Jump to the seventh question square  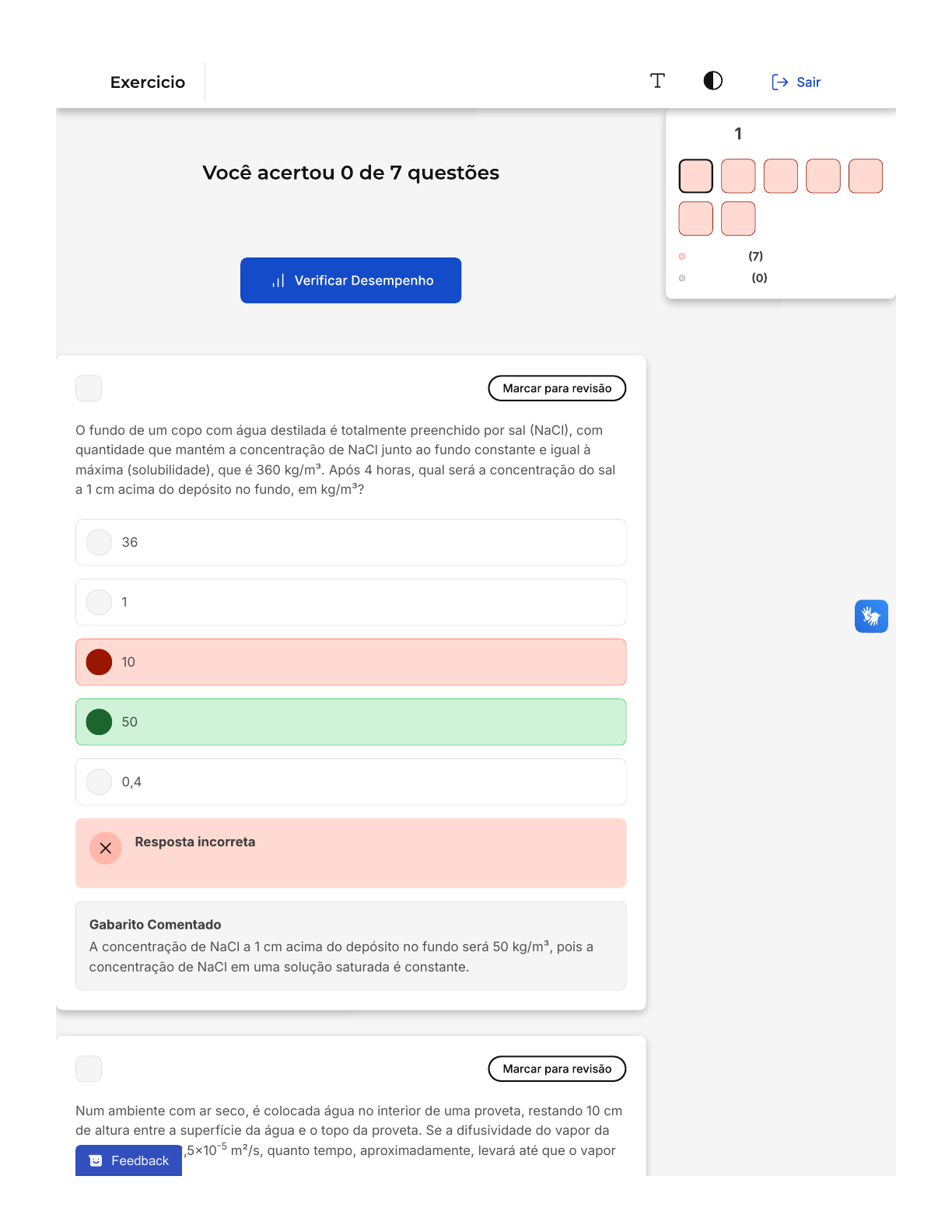click(738, 219)
